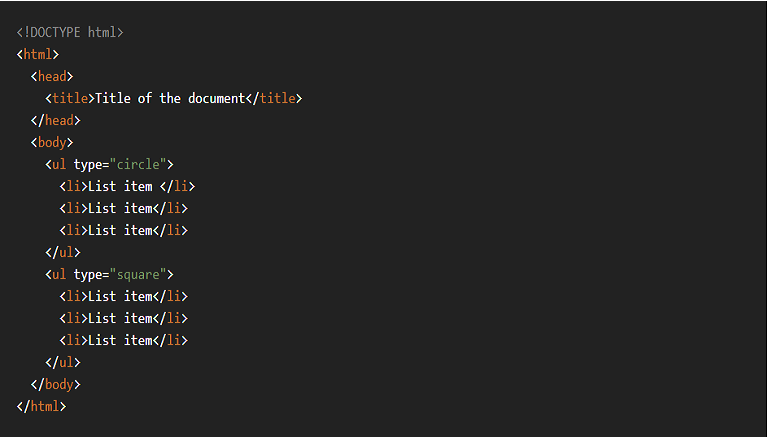Screen dimensions: 768x438
Task: Click the closing ul tag of the circle list
Action: pyautogui.click(x=63, y=252)
